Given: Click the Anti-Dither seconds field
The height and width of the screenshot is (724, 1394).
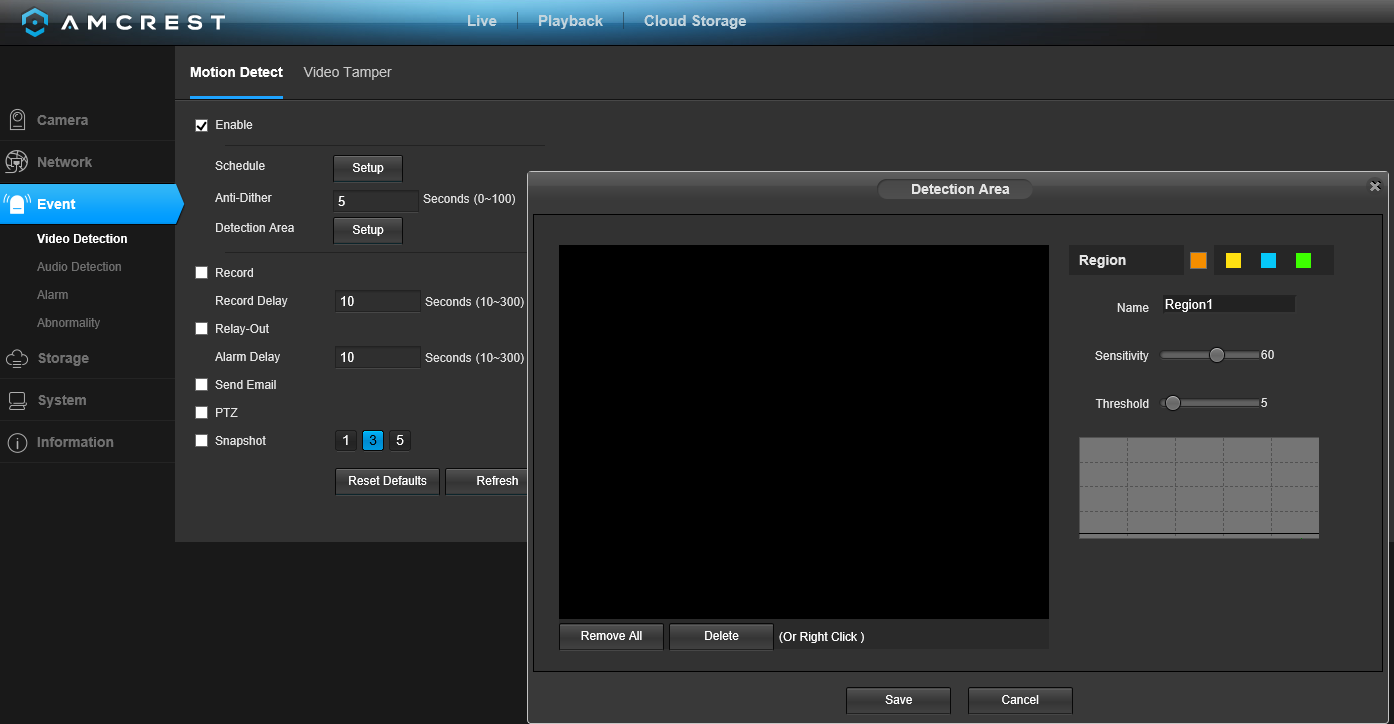Looking at the screenshot, I should coord(376,201).
